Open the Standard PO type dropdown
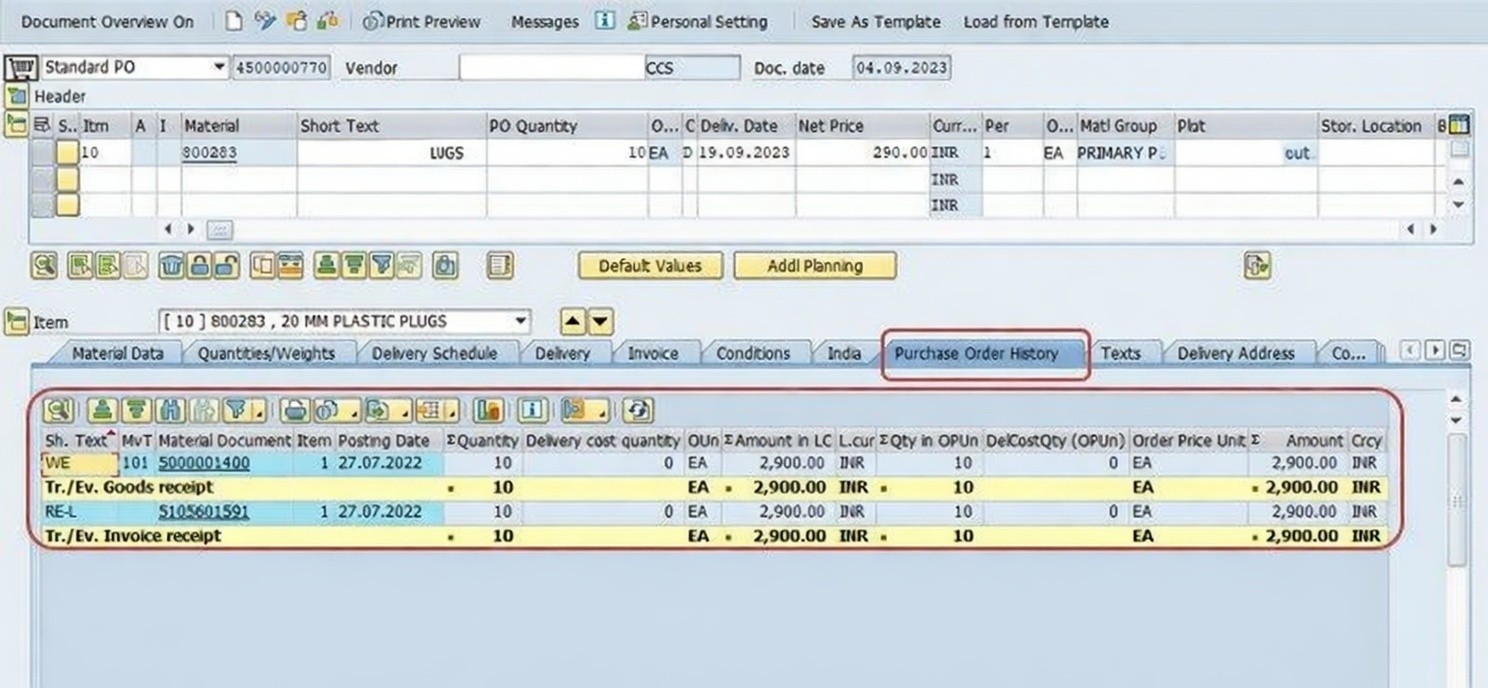 click(x=219, y=68)
